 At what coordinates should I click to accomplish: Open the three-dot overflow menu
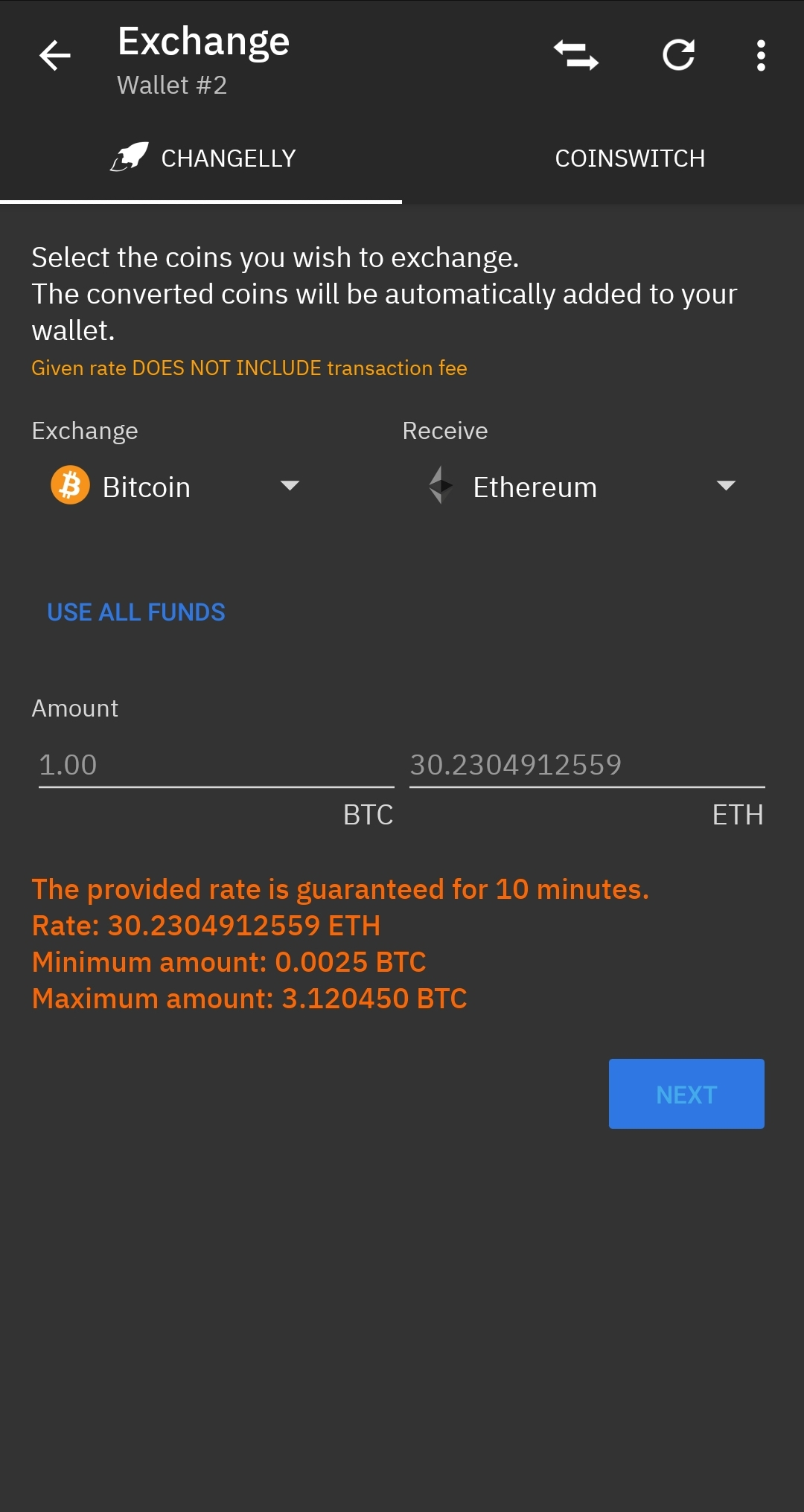760,56
